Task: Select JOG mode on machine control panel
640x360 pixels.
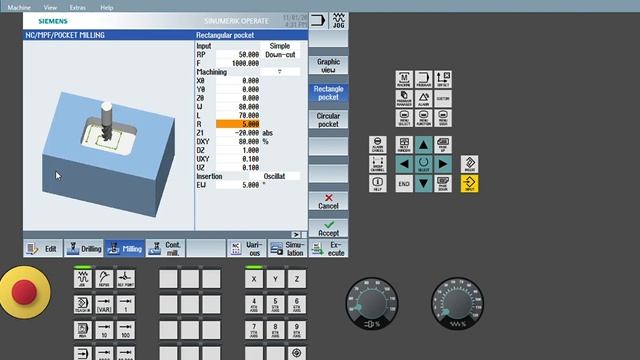Action: click(82, 279)
